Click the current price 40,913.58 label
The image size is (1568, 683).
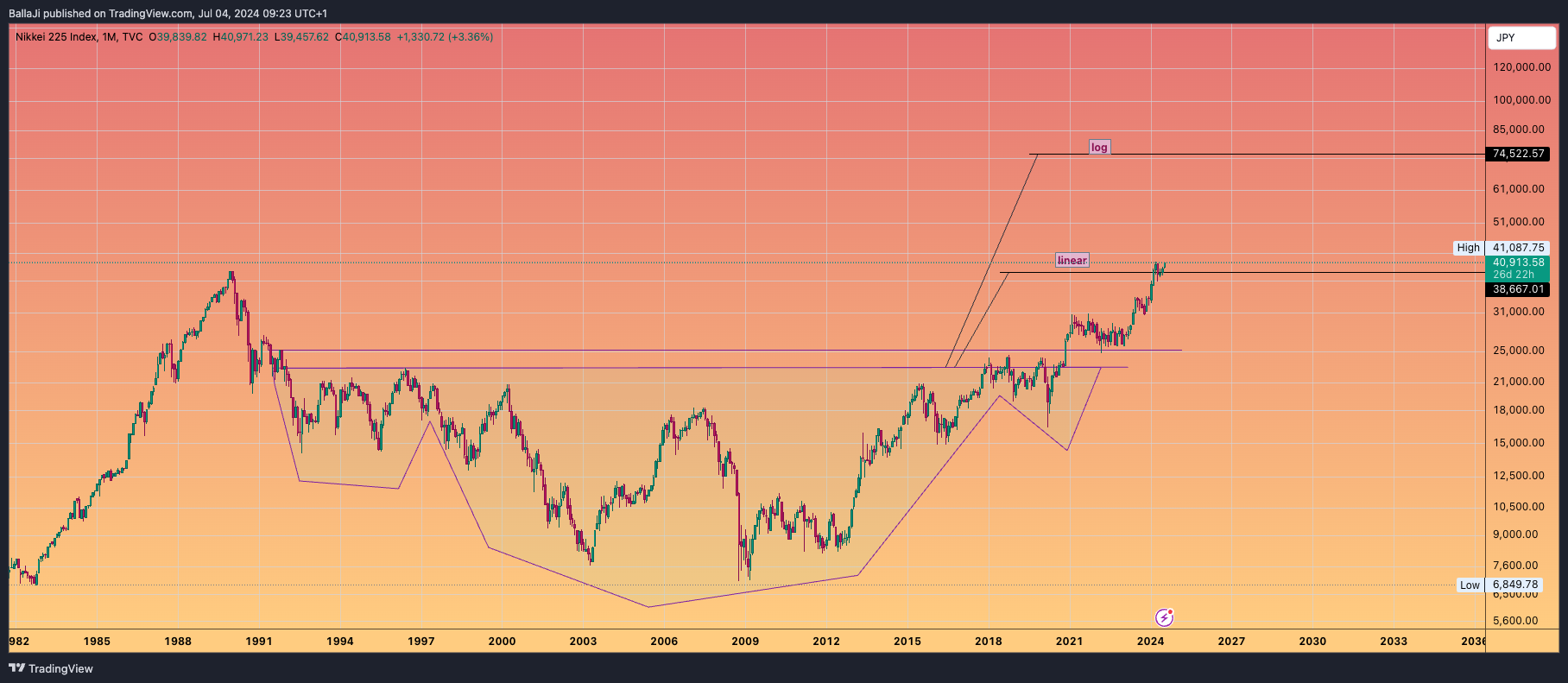(1518, 262)
